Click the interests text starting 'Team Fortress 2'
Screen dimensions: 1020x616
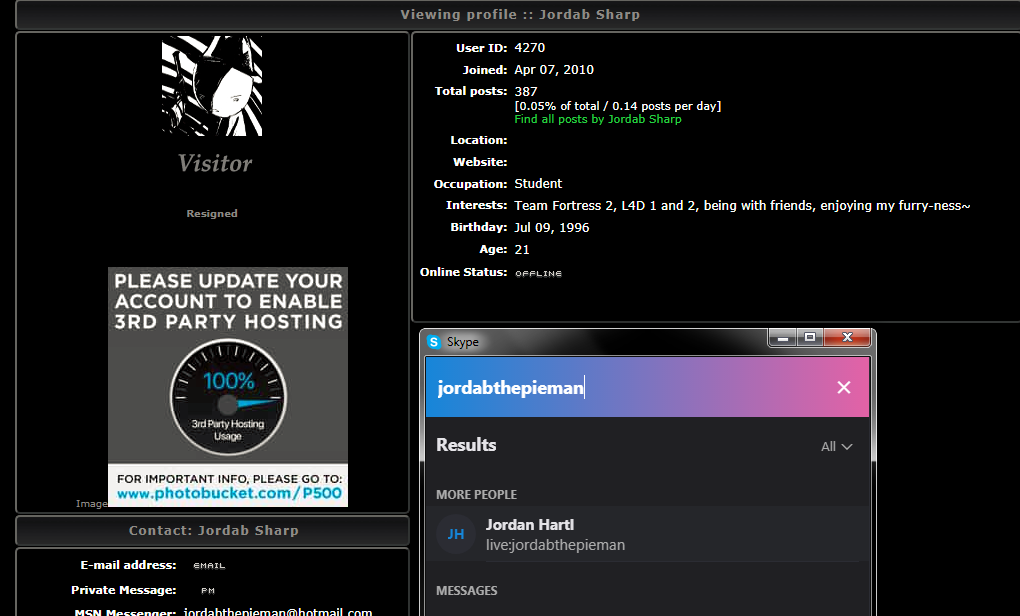coord(742,206)
